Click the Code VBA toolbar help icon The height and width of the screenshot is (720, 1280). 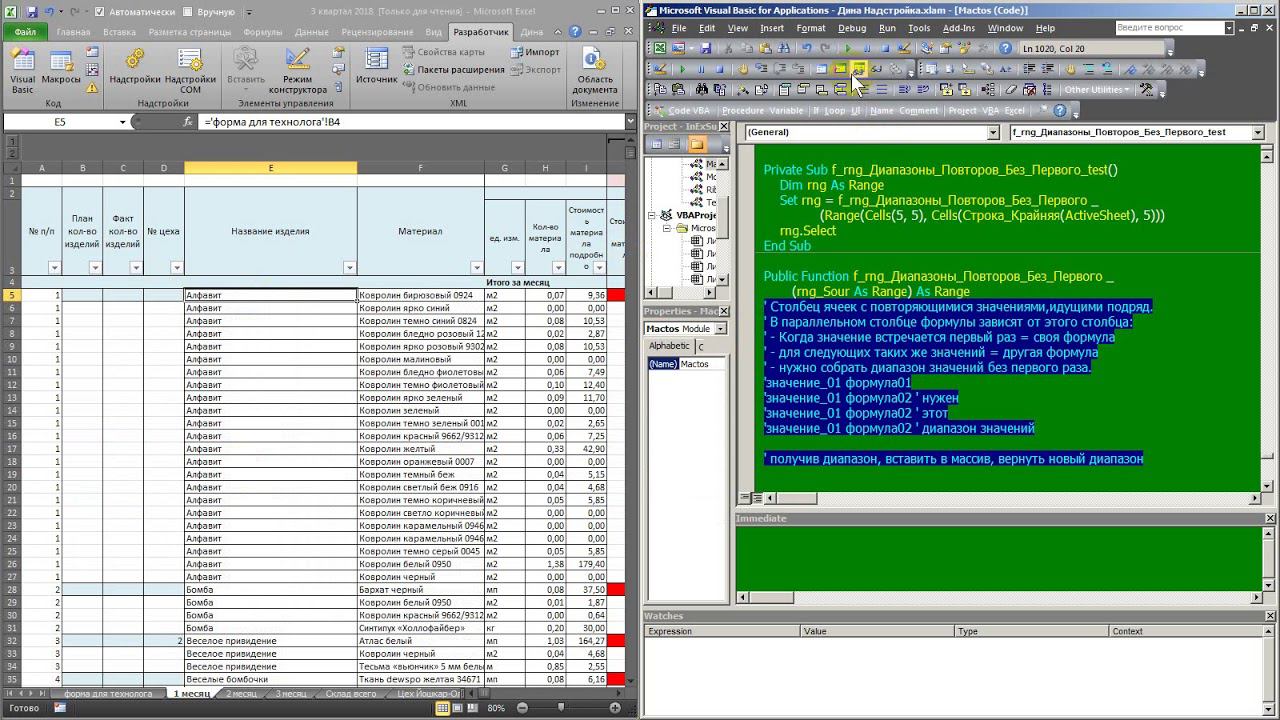(x=1060, y=110)
